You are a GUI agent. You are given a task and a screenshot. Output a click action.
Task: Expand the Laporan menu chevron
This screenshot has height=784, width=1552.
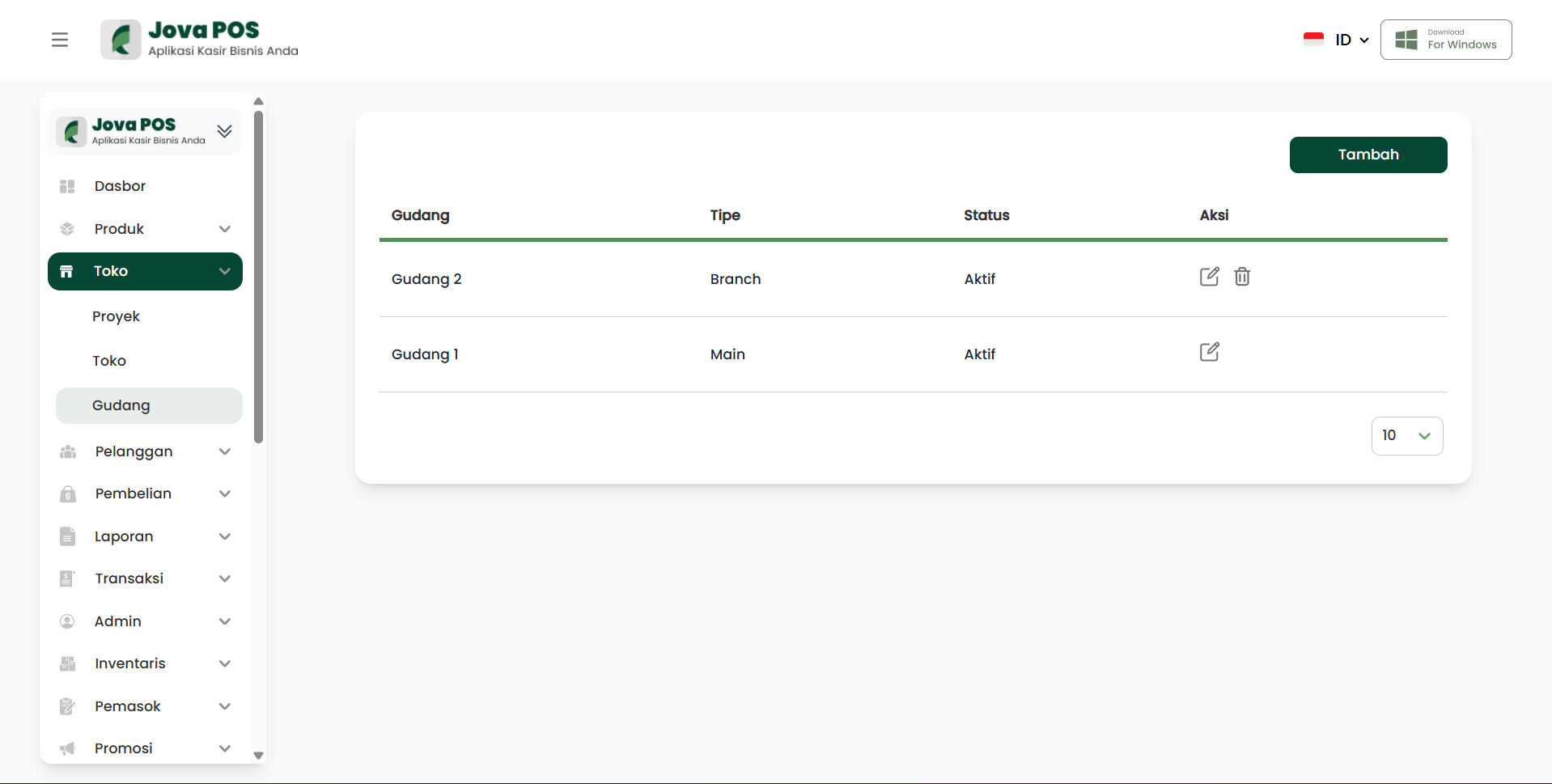pyautogui.click(x=225, y=536)
